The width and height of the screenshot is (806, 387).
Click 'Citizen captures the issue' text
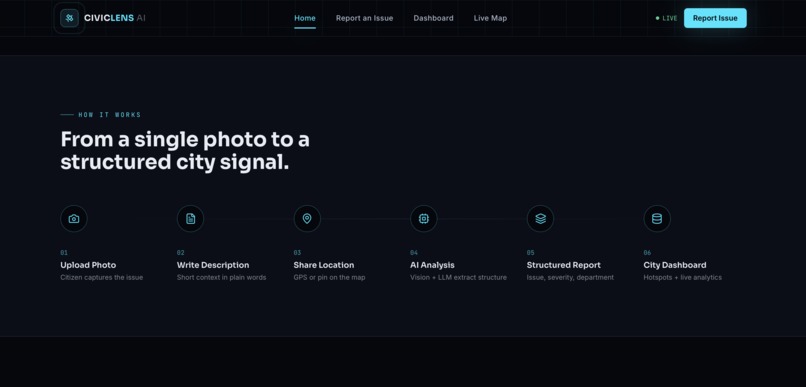102,278
